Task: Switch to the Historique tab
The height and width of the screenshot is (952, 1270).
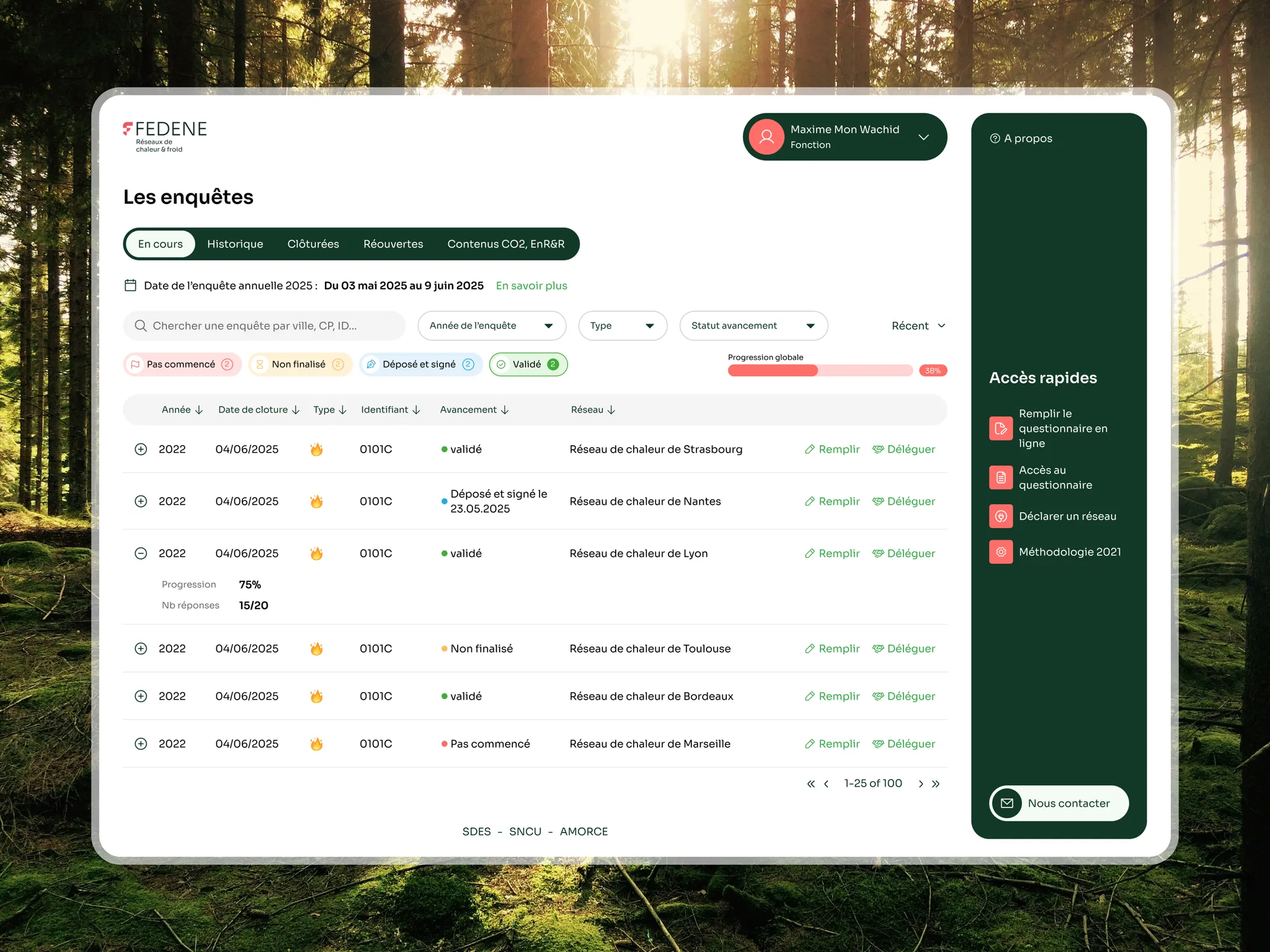Action: (235, 244)
